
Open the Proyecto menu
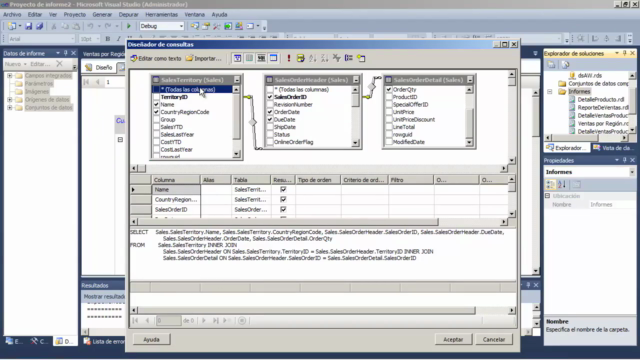pyautogui.click(x=75, y=14)
